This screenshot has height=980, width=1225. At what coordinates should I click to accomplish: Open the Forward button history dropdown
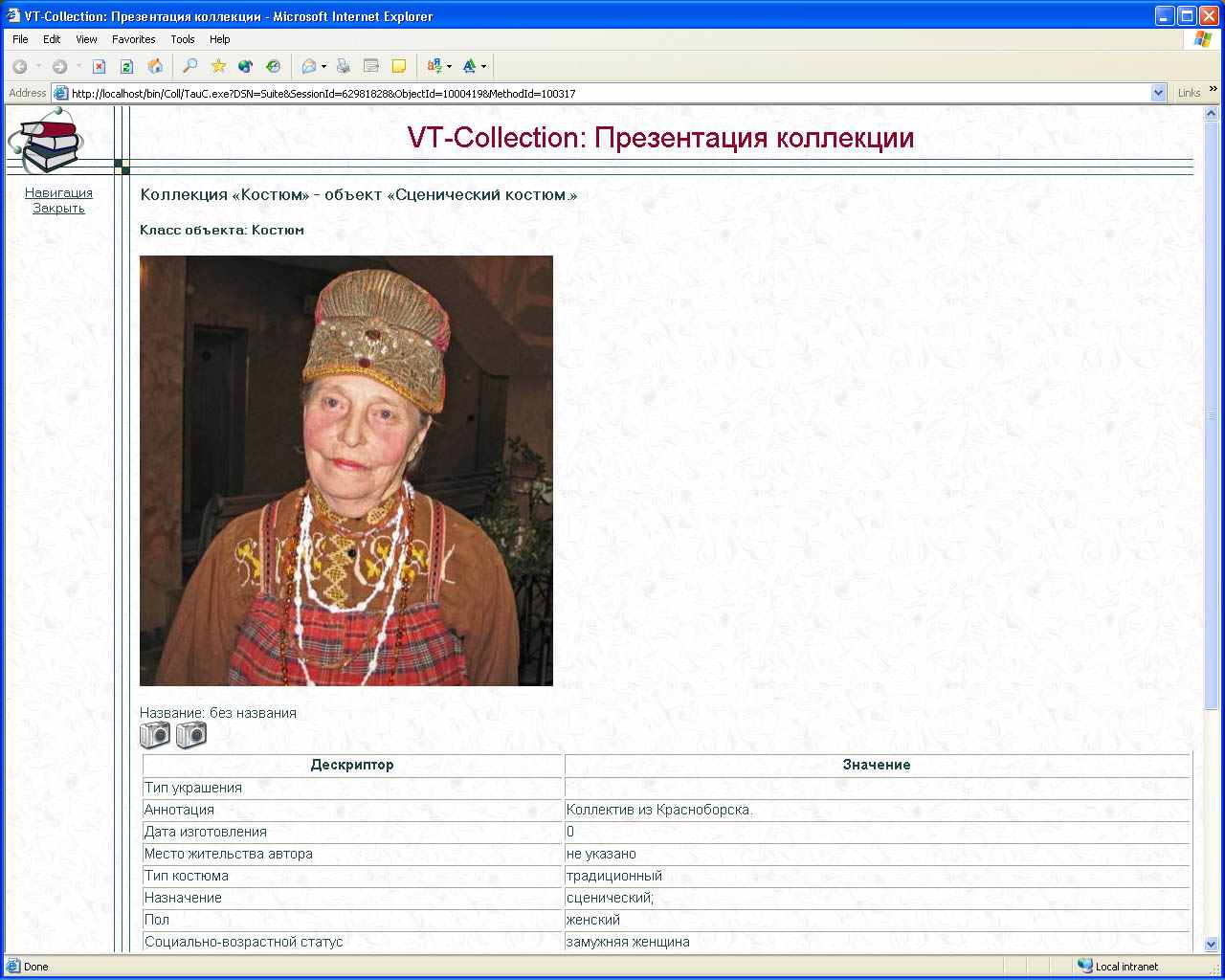point(78,67)
